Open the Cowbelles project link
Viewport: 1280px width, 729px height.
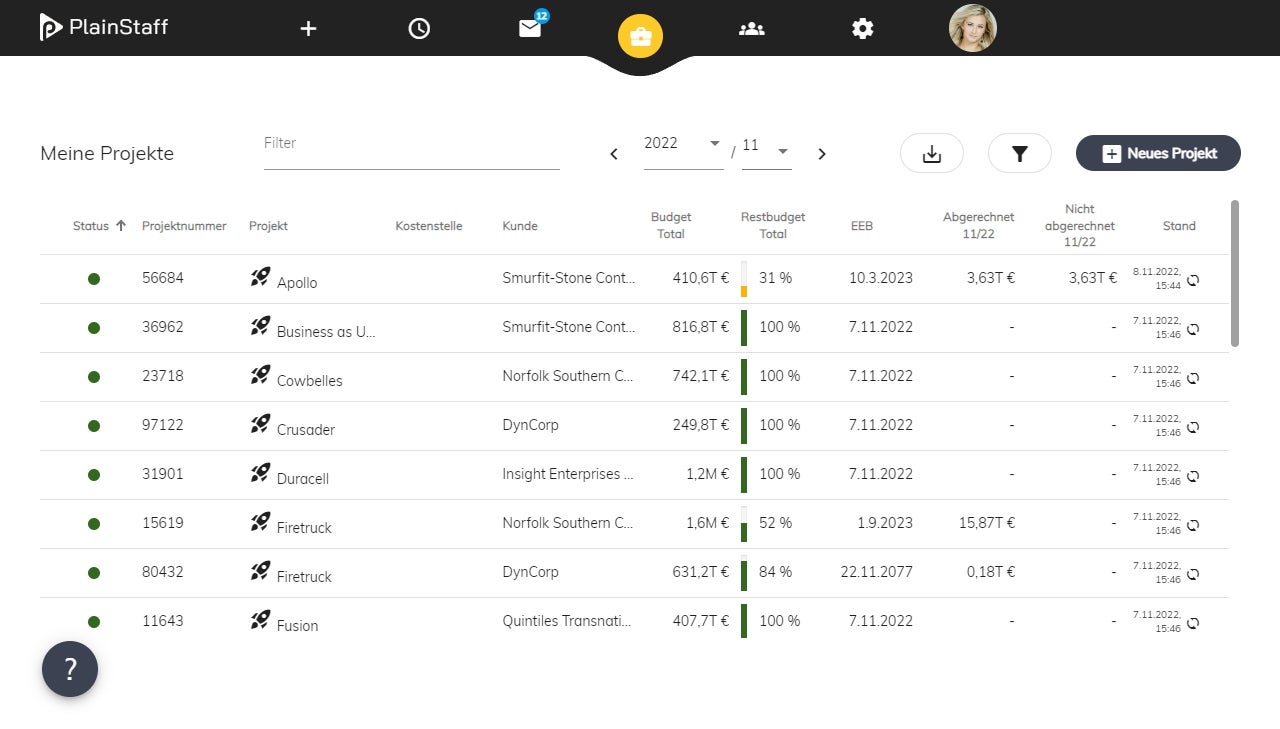(309, 381)
